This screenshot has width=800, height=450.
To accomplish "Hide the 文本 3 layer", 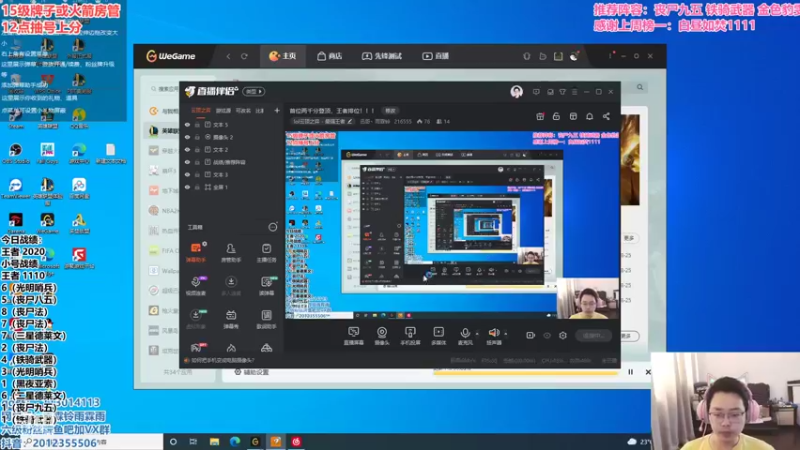I will click(x=187, y=174).
